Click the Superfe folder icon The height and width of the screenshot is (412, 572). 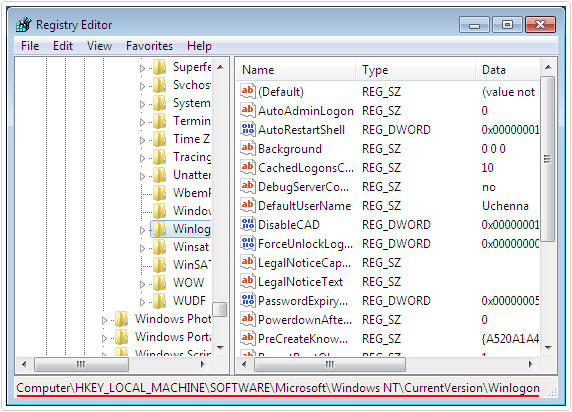coord(159,67)
